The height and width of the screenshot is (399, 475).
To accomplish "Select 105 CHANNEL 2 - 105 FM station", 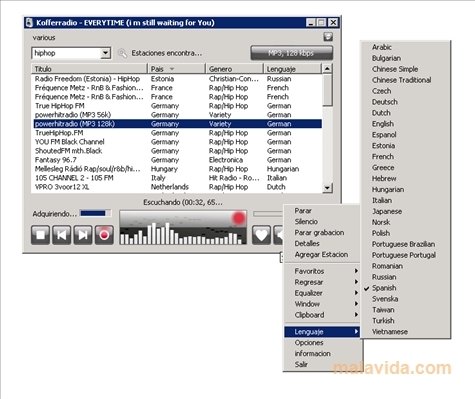I will pos(177,178).
